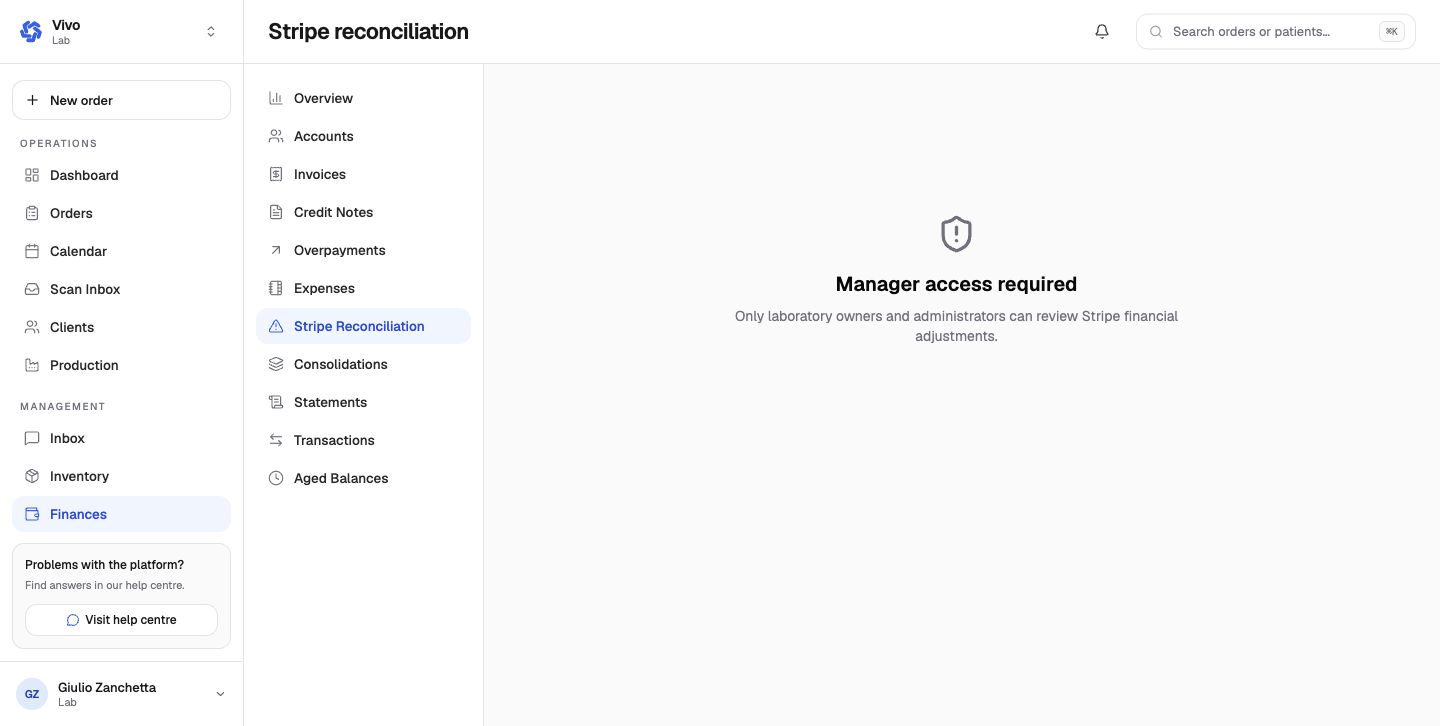1440x726 pixels.
Task: Expand the Vivo Lab workspace switcher
Action: (211, 32)
